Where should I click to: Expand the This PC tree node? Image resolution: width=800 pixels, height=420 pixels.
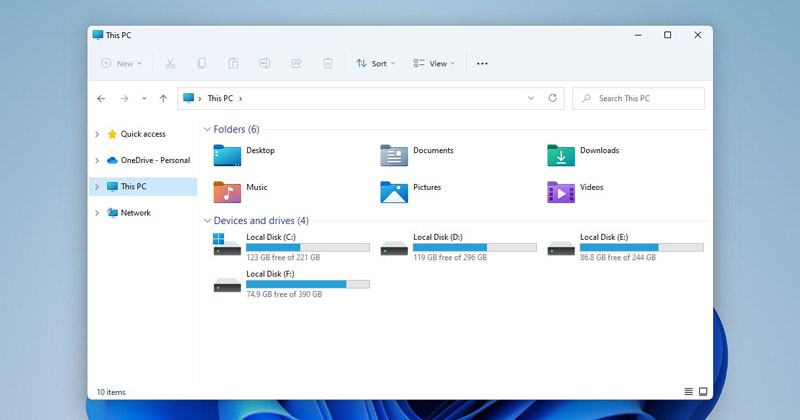tap(97, 187)
